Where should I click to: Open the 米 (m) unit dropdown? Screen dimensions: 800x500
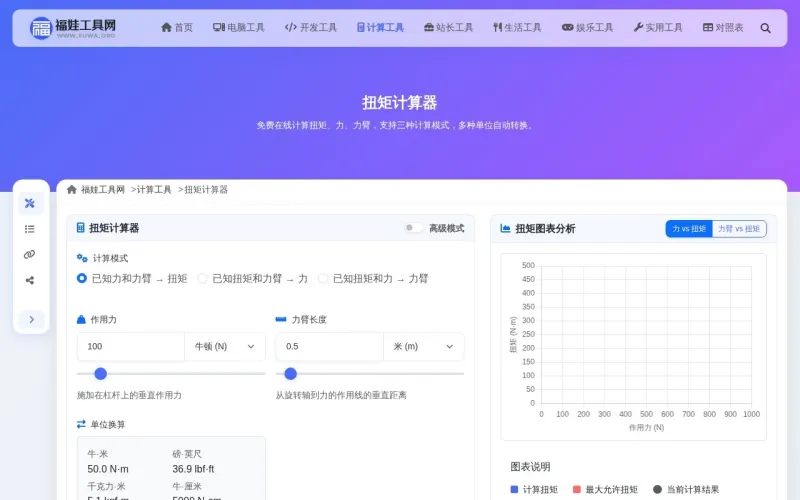(x=423, y=346)
